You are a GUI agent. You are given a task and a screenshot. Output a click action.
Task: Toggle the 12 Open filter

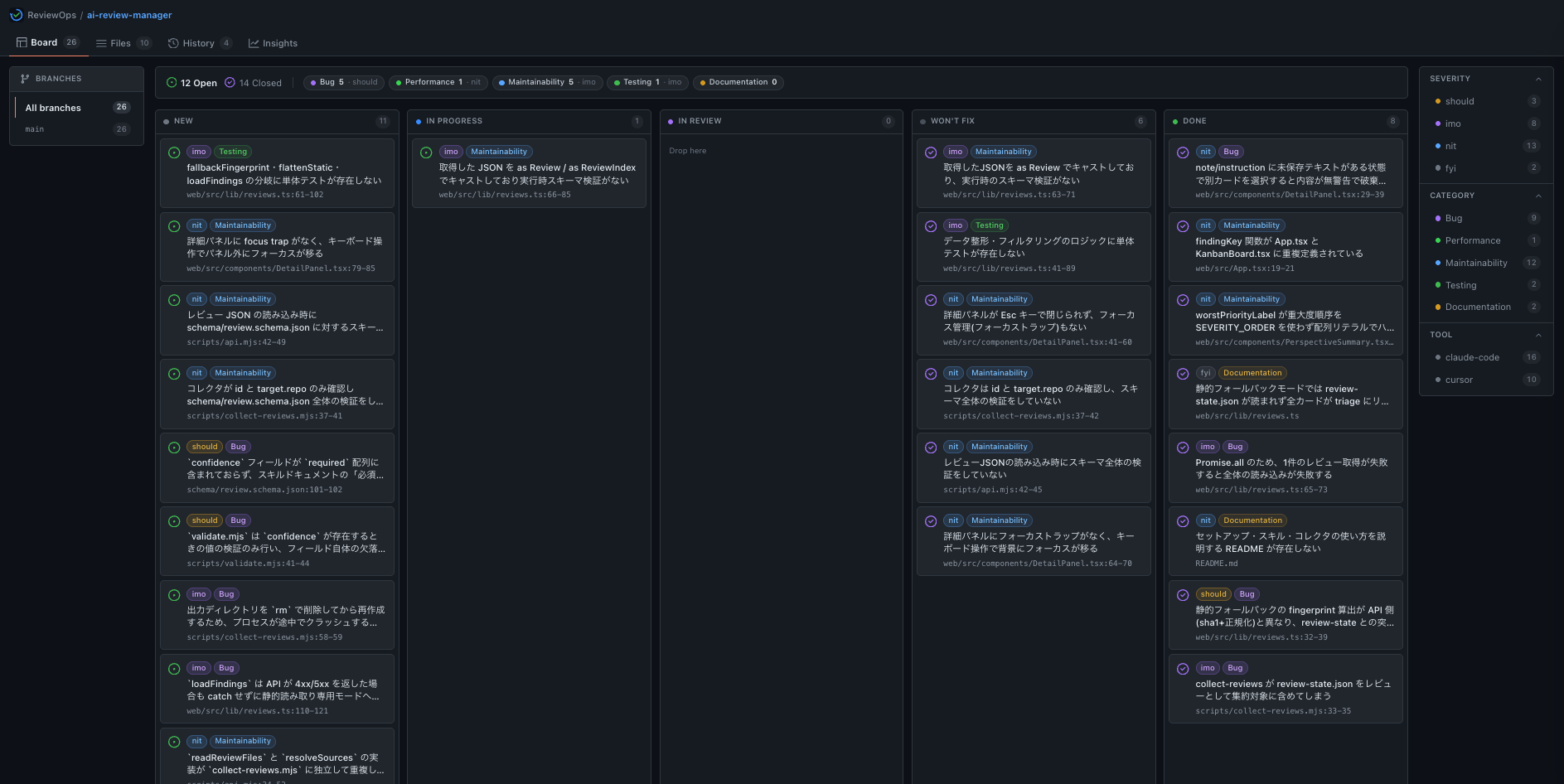(191, 83)
